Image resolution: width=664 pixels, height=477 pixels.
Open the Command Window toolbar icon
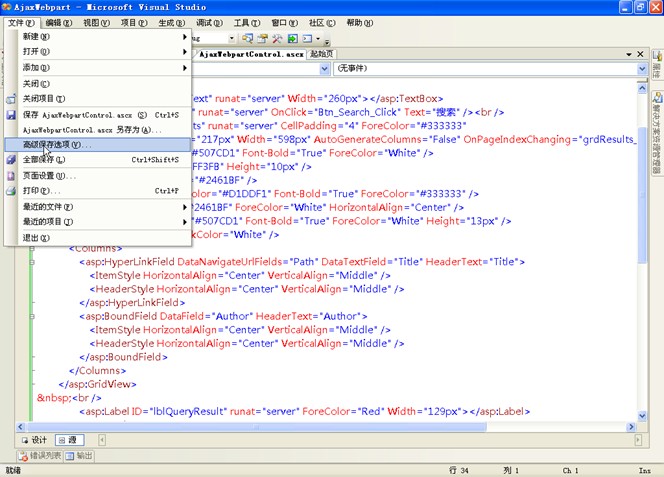[307, 39]
